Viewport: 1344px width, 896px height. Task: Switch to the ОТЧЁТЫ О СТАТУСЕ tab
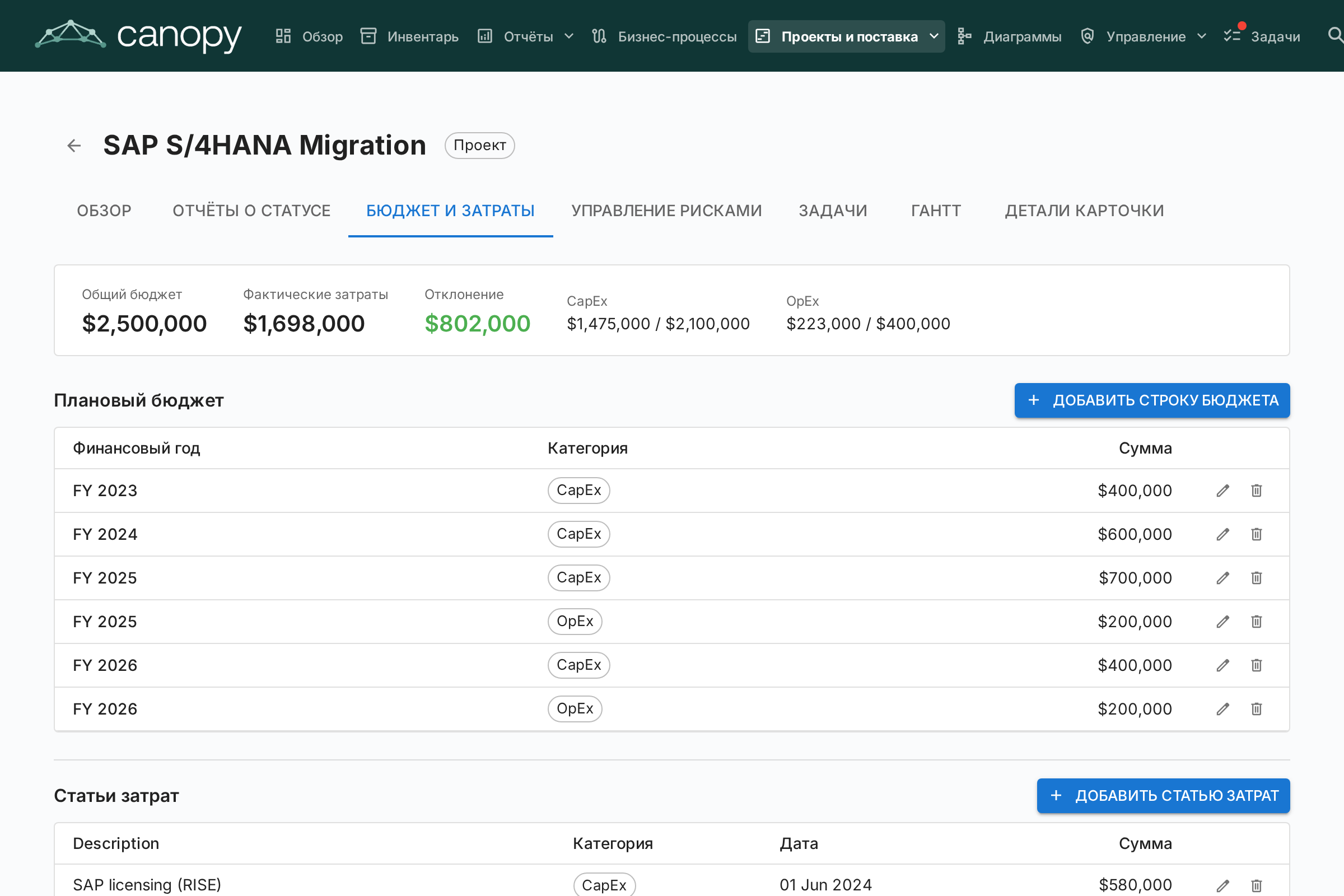[x=251, y=211]
